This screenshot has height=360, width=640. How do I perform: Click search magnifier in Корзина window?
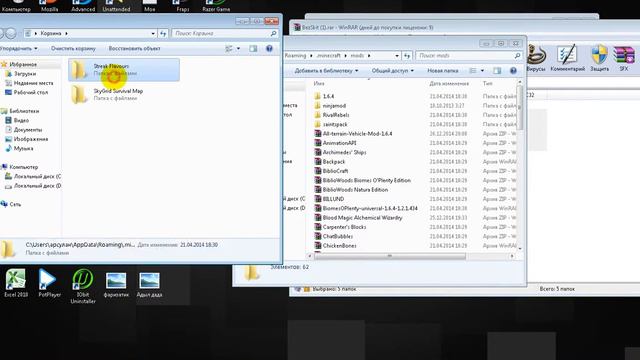273,33
